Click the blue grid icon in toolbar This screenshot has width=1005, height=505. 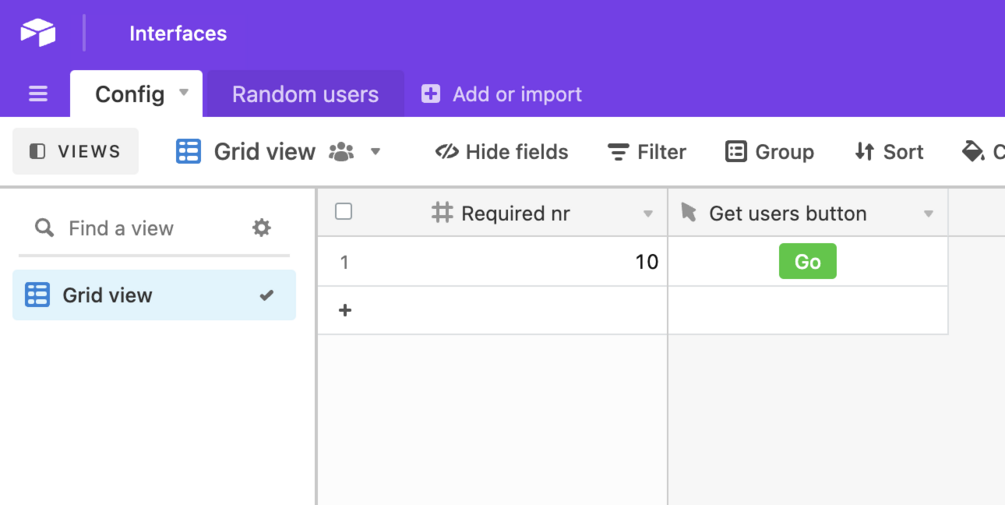[188, 152]
